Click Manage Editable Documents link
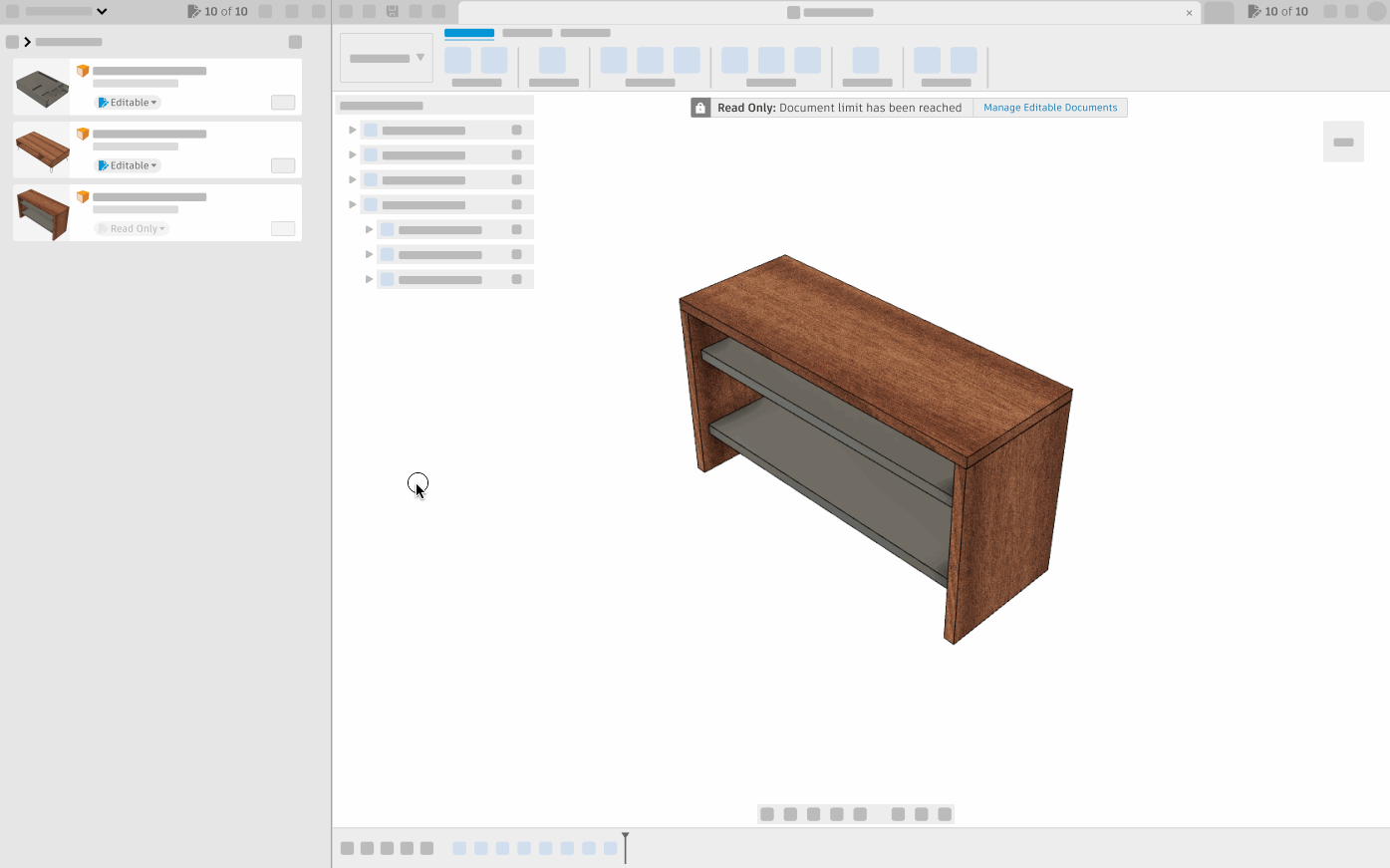Image resolution: width=1390 pixels, height=868 pixels. pyautogui.click(x=1050, y=108)
